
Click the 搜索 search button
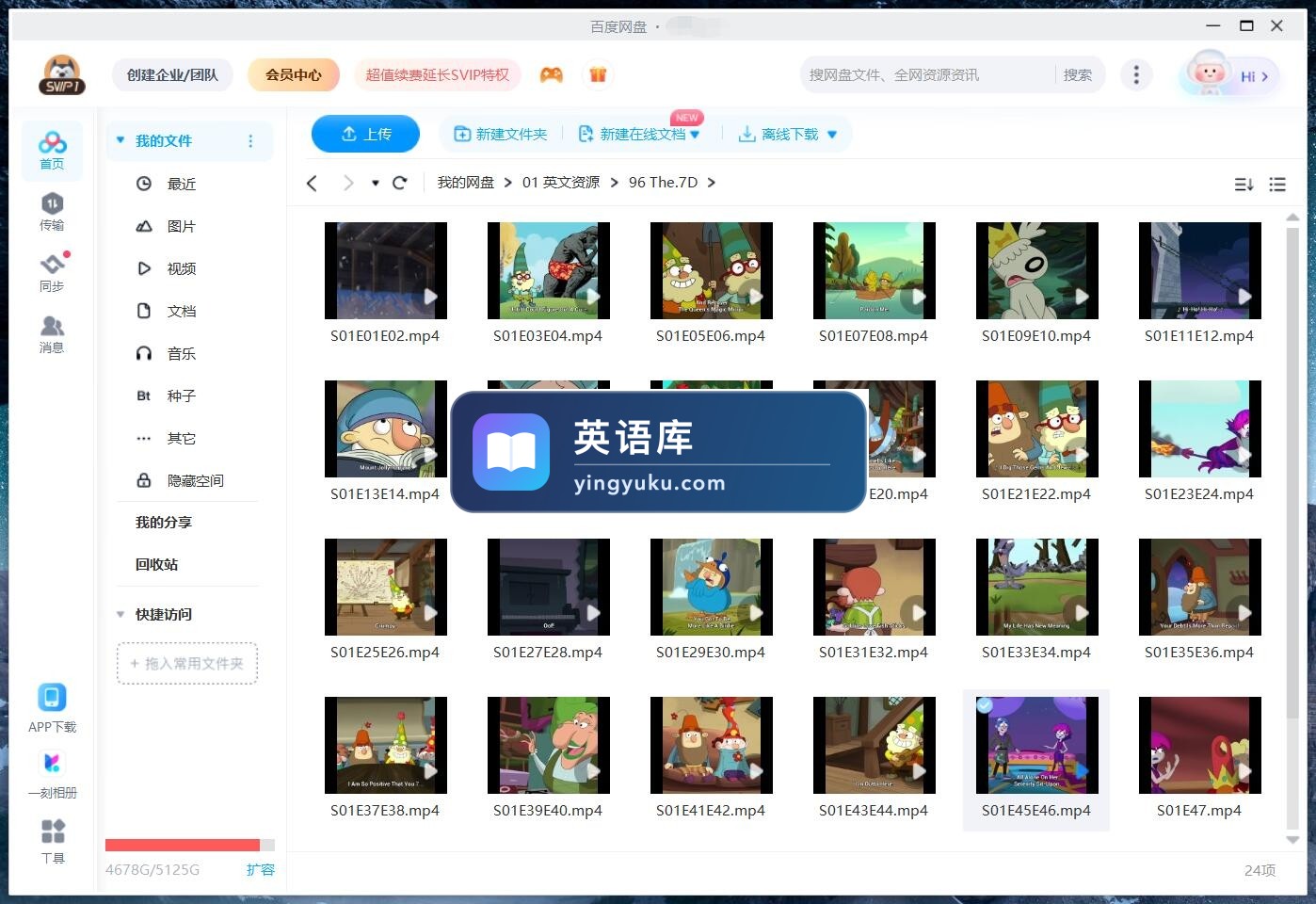[1078, 74]
